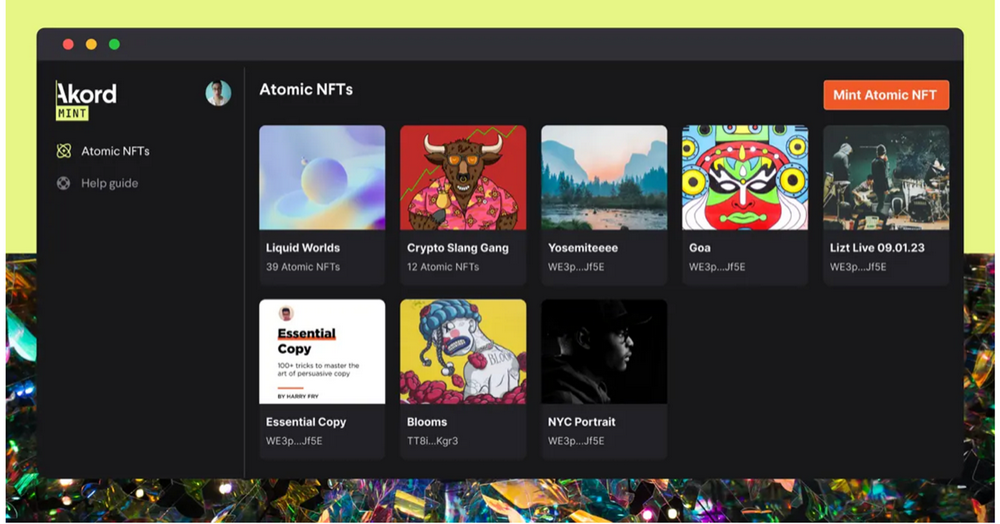Open the Essential Copy book cover
The width and height of the screenshot is (1000, 524).
click(322, 352)
